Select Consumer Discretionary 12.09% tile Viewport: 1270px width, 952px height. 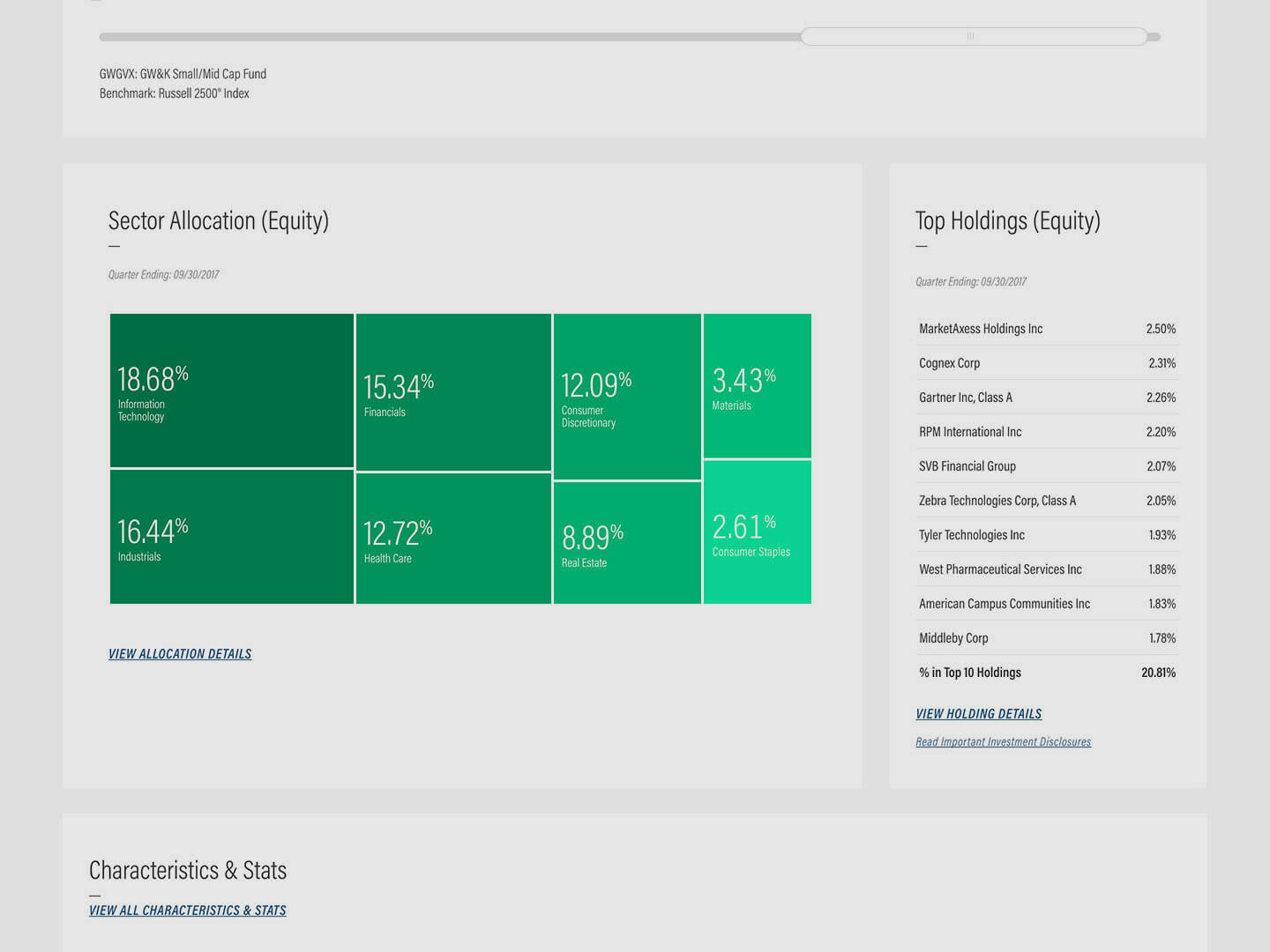click(x=627, y=397)
